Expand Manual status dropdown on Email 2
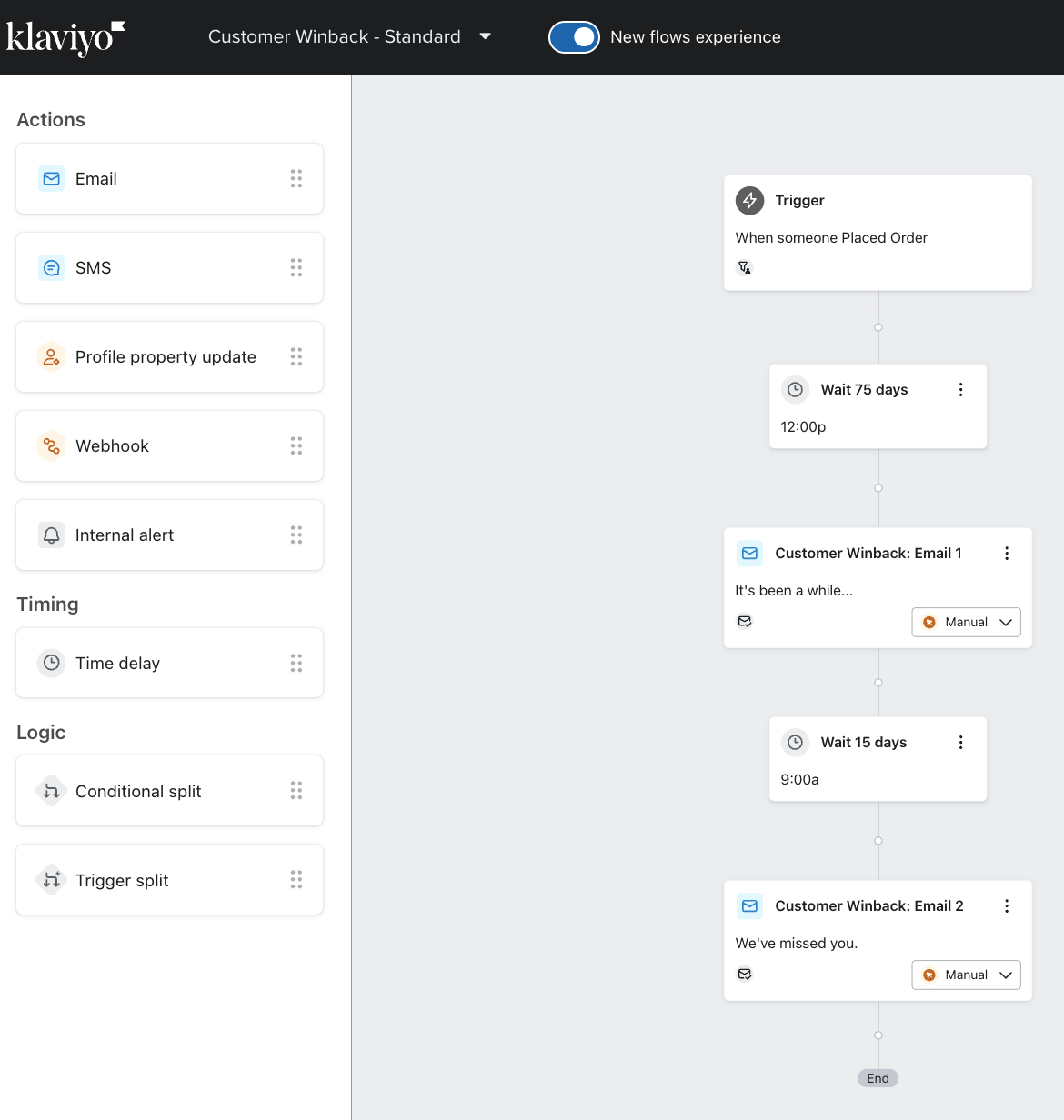The width and height of the screenshot is (1064, 1120). [966, 975]
